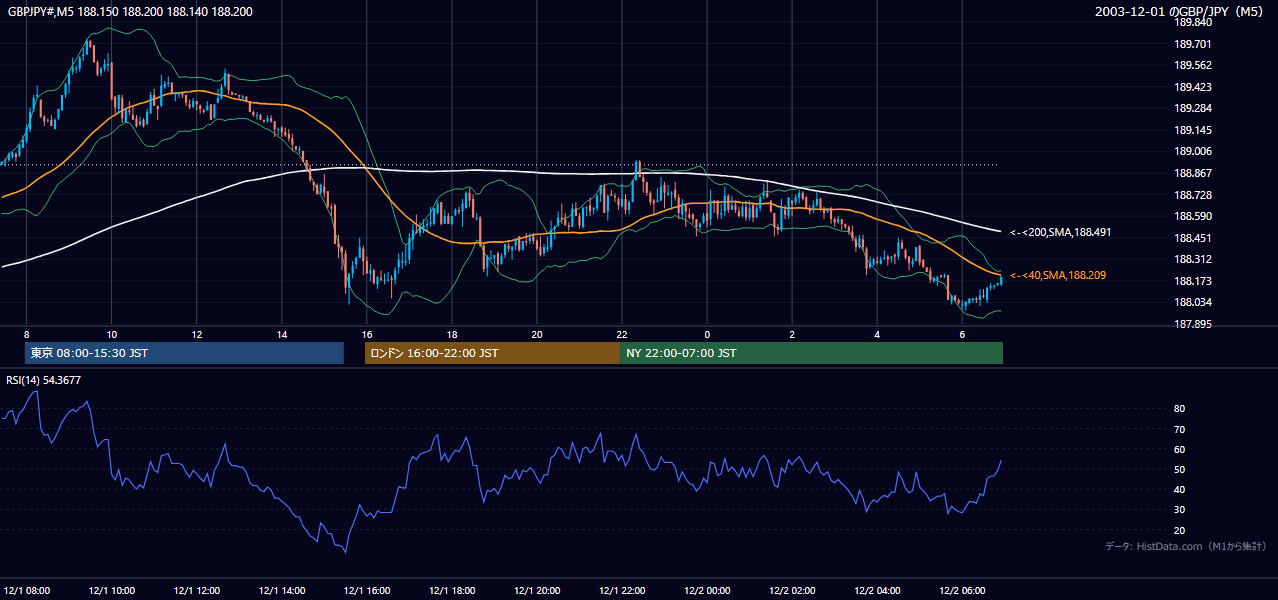1278x600 pixels.
Task: Click price axis label 188.728
Action: (1192, 195)
